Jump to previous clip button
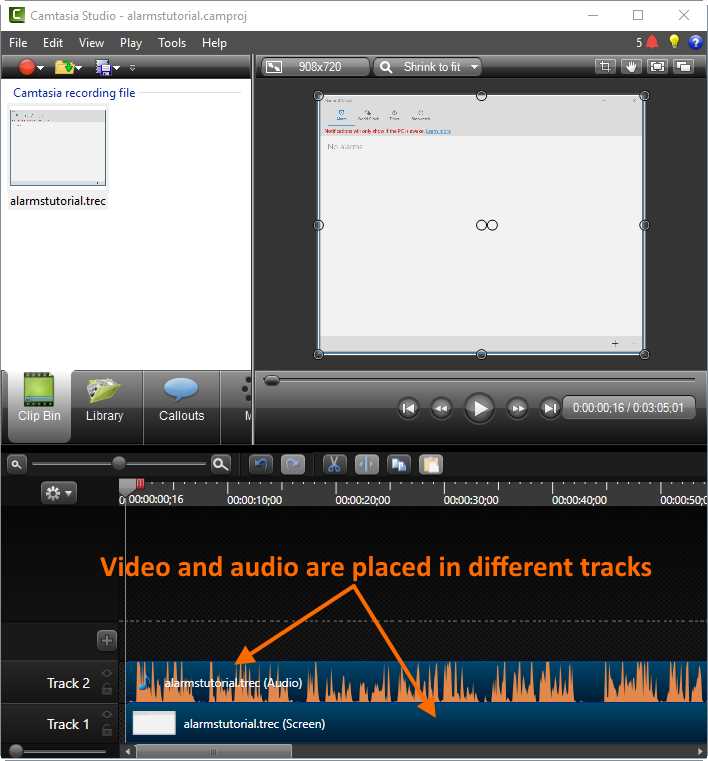 pos(409,408)
